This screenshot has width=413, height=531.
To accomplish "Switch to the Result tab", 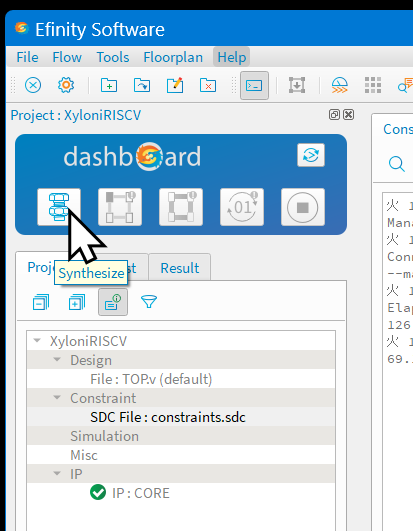I will [x=180, y=268].
